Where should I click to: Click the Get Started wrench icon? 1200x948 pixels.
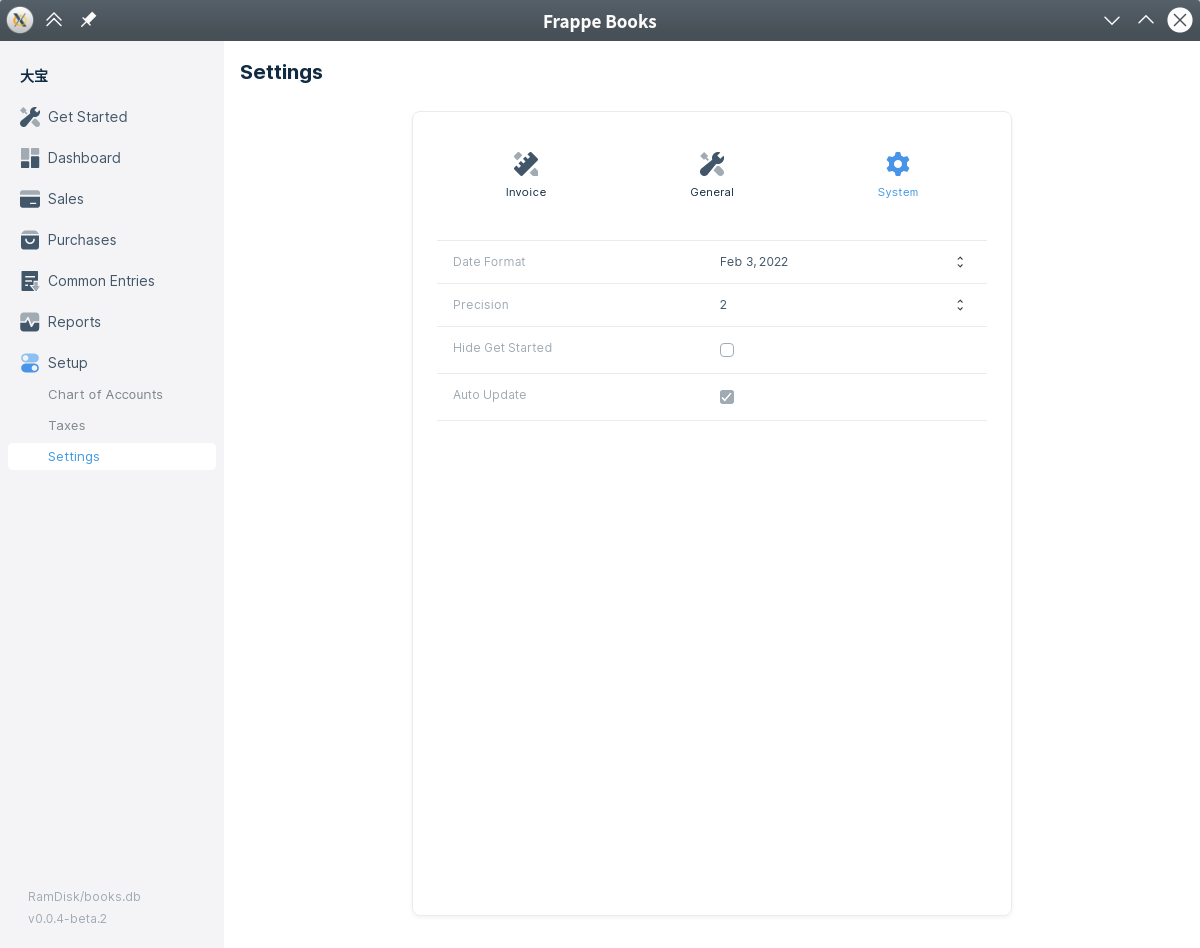click(x=30, y=117)
